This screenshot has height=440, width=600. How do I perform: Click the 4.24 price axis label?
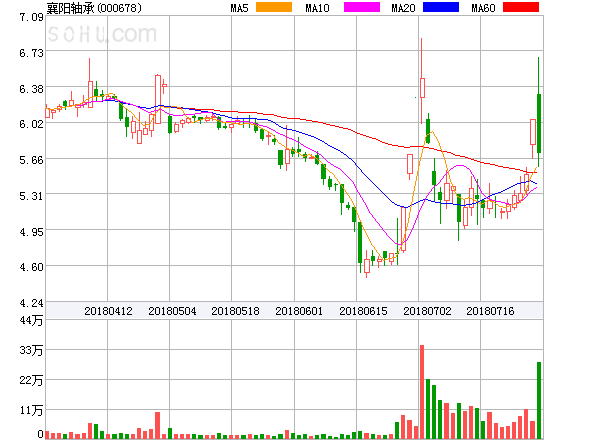click(x=31, y=303)
